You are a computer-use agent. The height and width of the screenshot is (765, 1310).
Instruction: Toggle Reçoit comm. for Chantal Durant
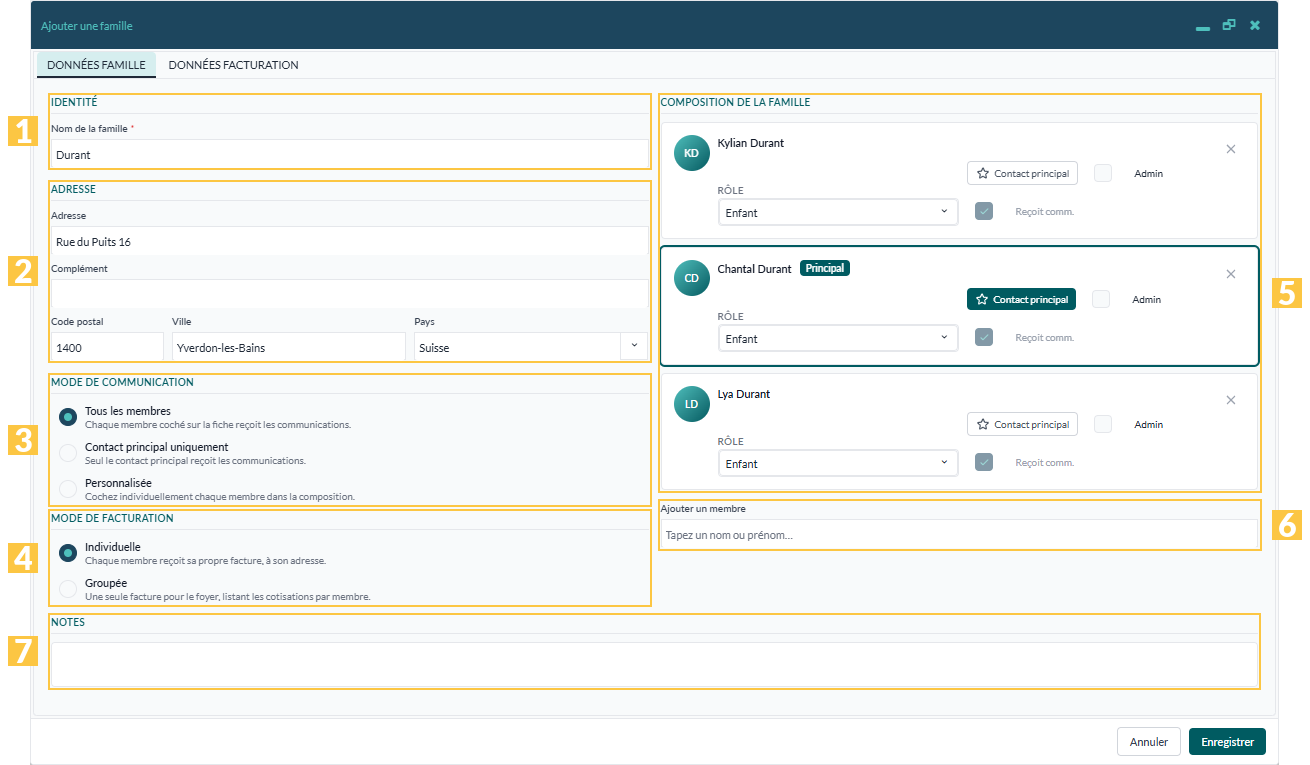(x=984, y=337)
